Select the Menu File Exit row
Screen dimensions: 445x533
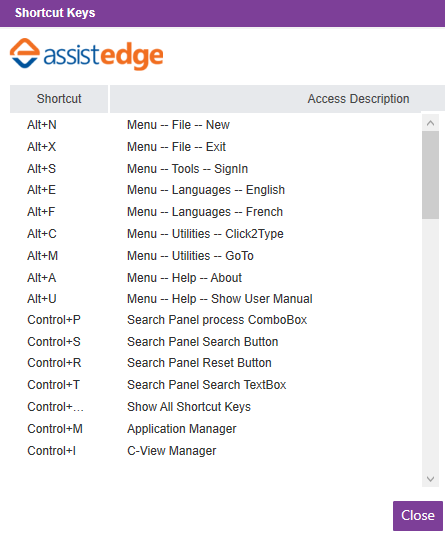(216, 147)
